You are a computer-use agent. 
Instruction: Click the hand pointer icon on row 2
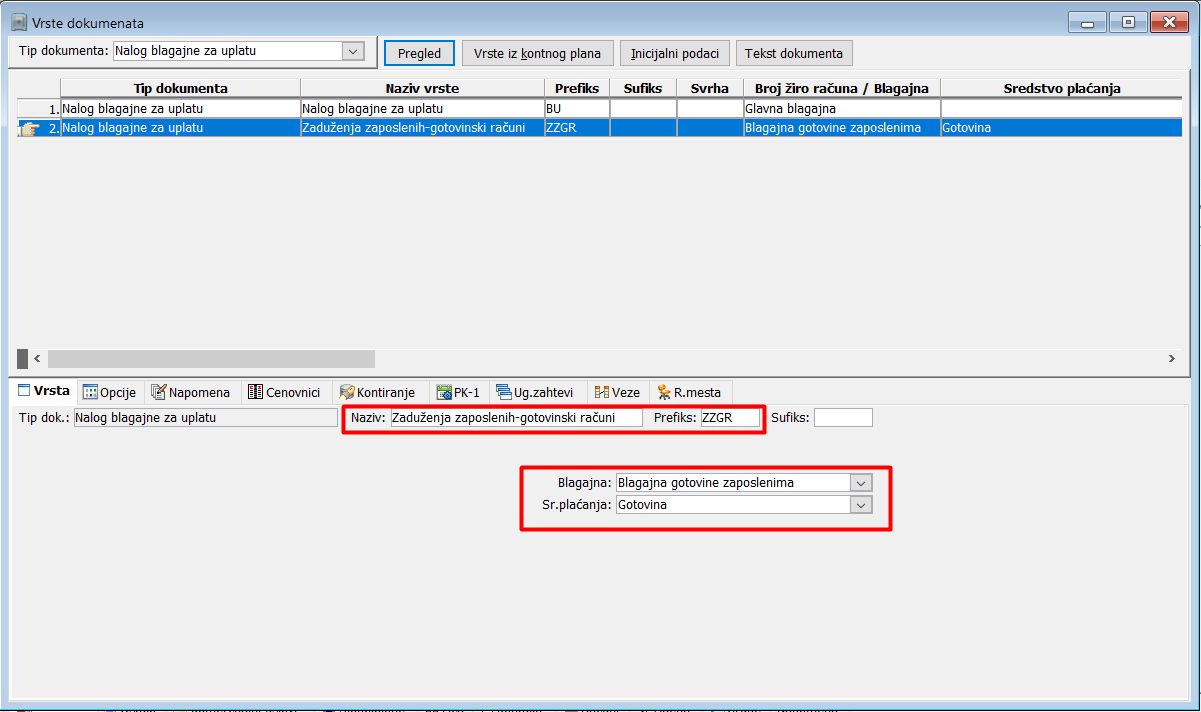tap(27, 128)
